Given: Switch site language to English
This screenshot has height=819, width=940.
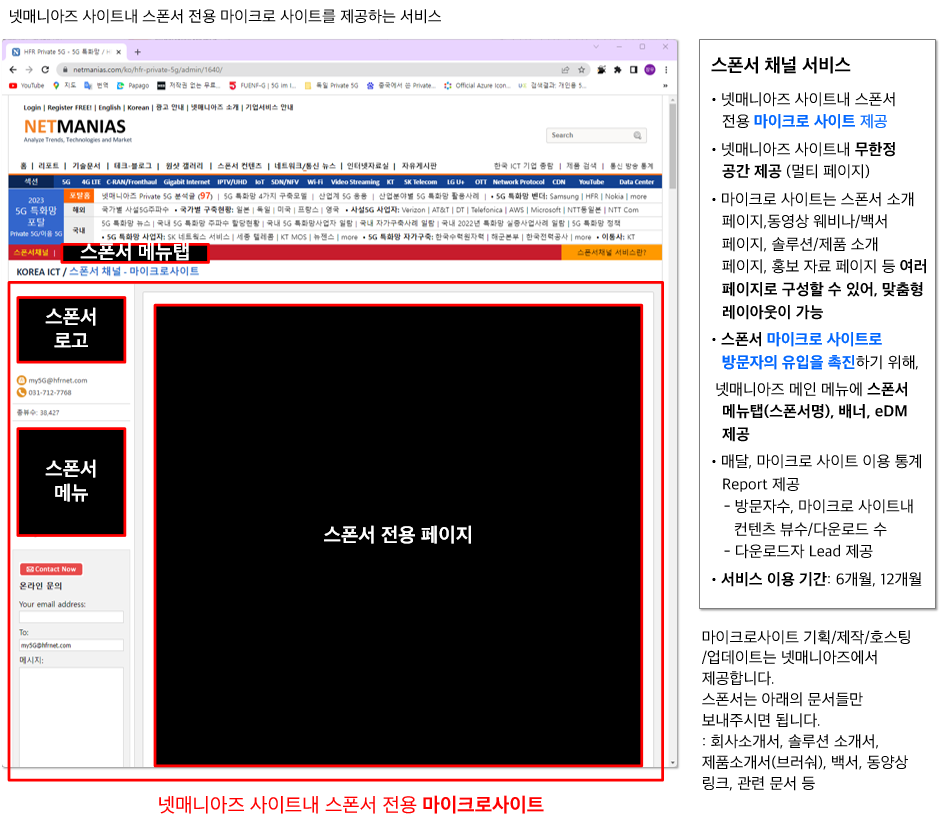Looking at the screenshot, I should click(110, 108).
